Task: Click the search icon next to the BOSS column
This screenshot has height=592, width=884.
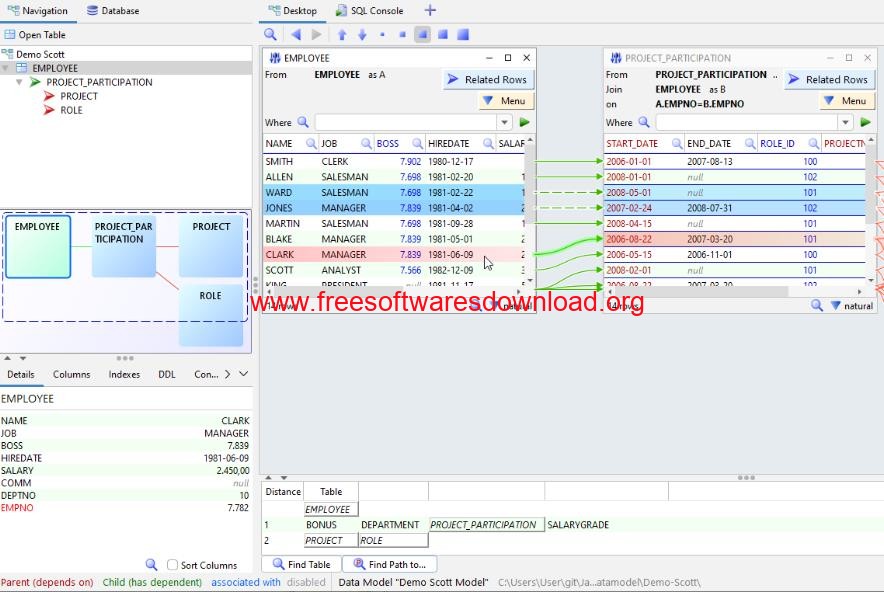Action: click(x=417, y=143)
